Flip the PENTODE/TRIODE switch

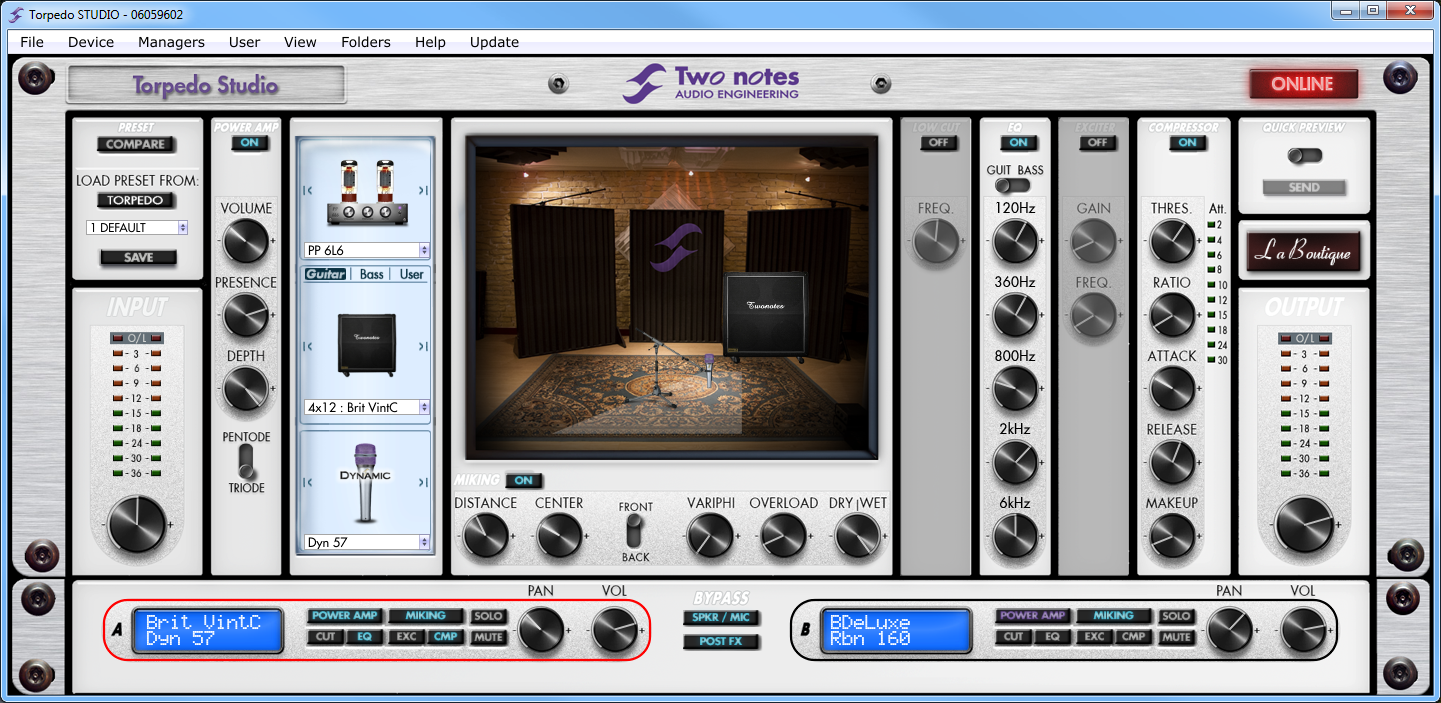tap(245, 462)
